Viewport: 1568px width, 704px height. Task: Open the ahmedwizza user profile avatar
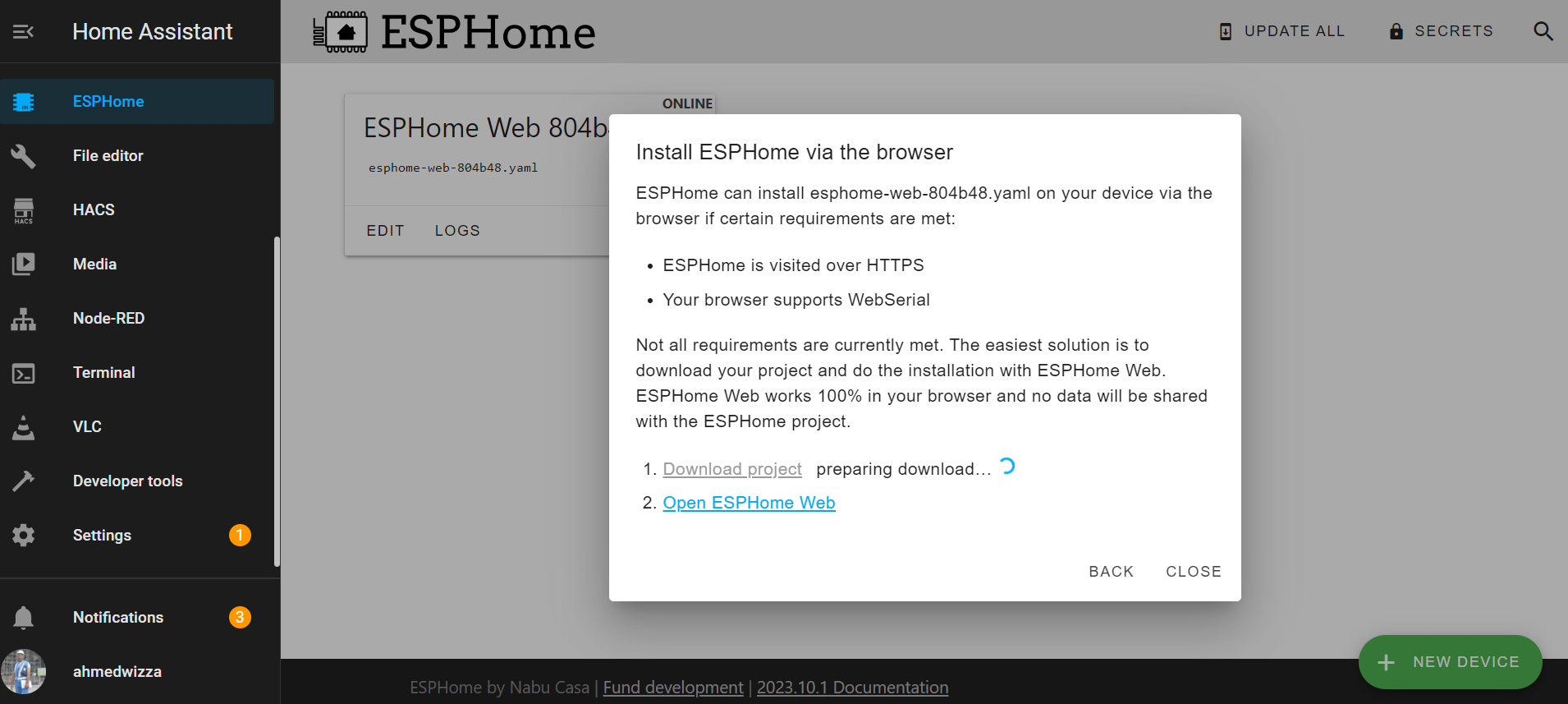point(23,672)
